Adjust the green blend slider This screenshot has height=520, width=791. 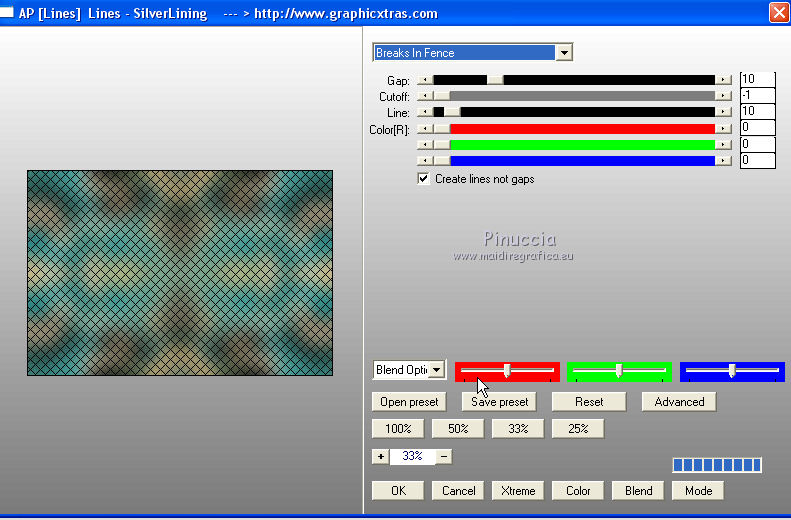coord(619,371)
